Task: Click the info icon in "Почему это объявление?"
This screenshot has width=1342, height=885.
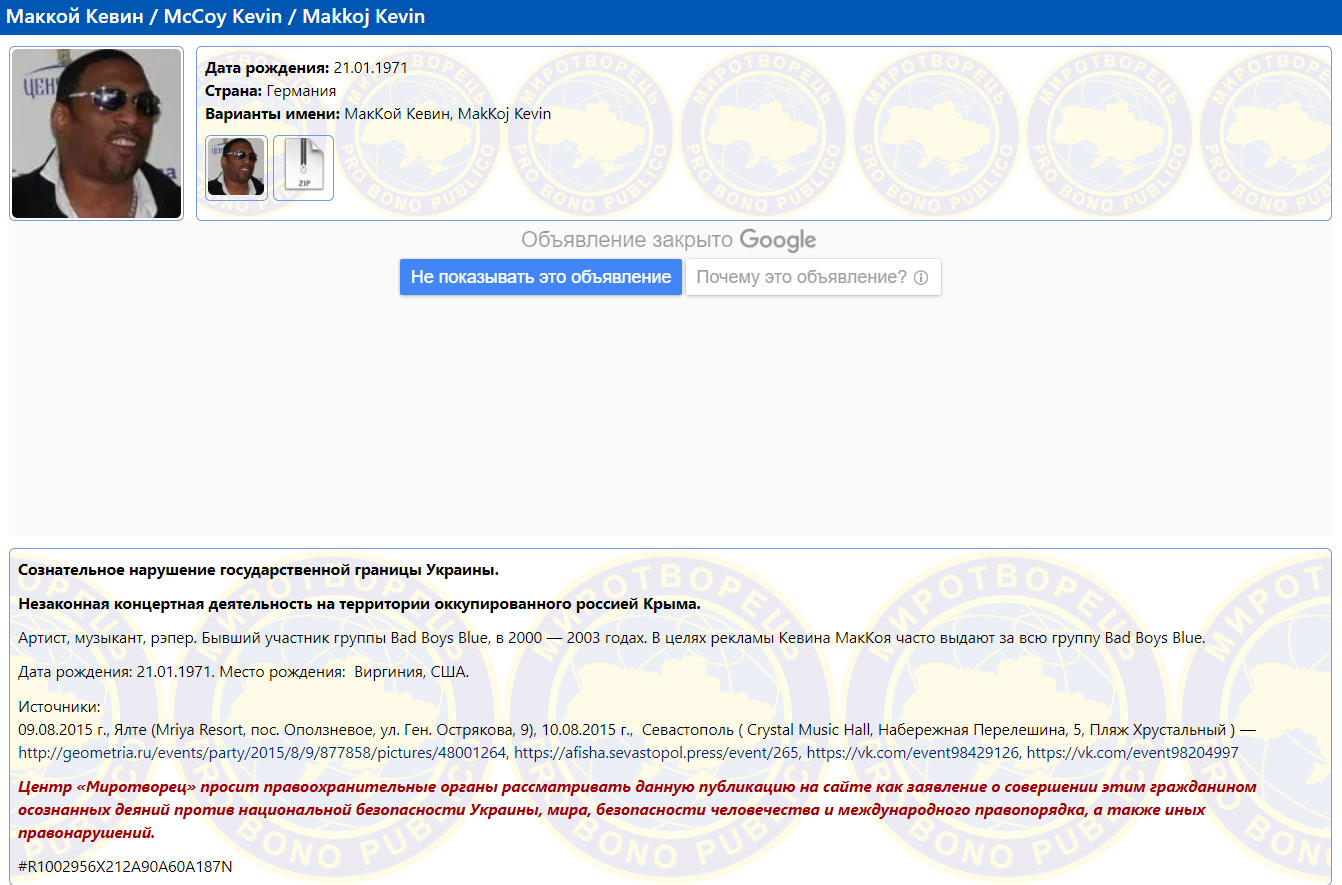Action: click(921, 278)
